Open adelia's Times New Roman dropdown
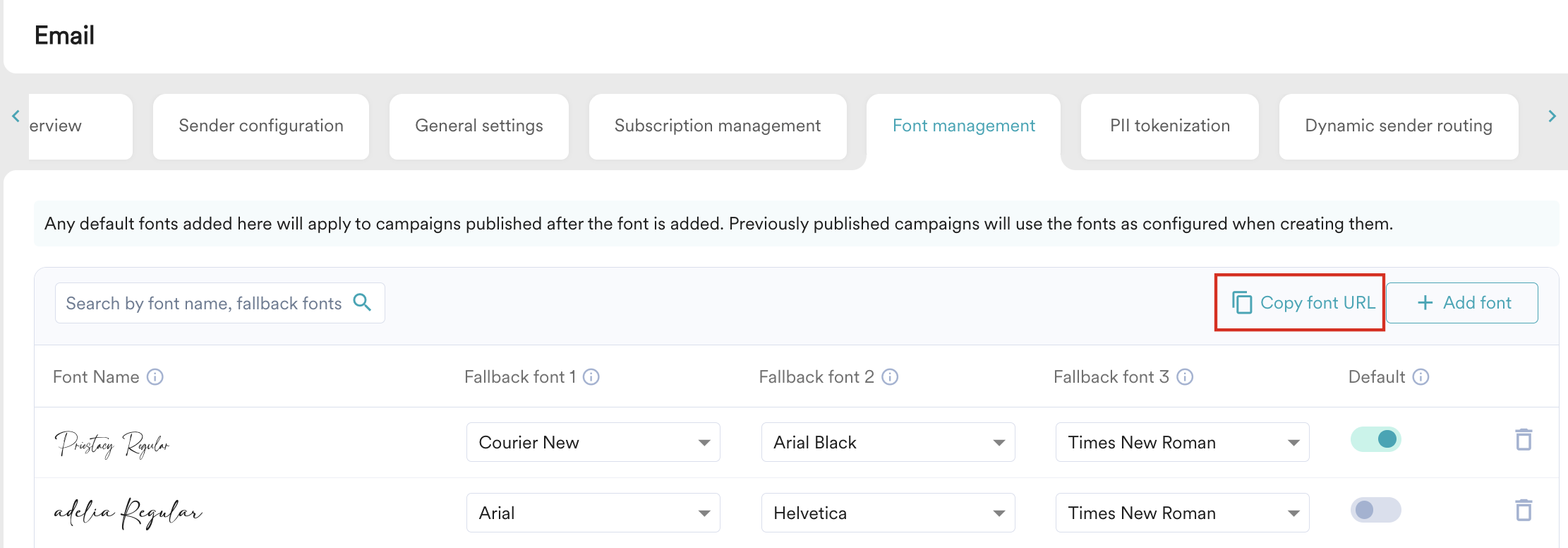 (x=1182, y=513)
